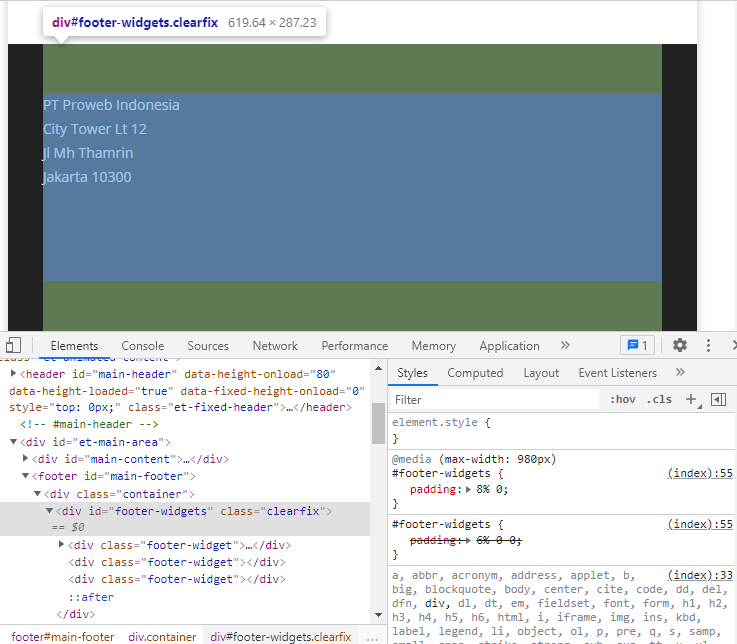Screen dimensions: 737x644
Task: Collapse the div.container node
Action: 37,494
